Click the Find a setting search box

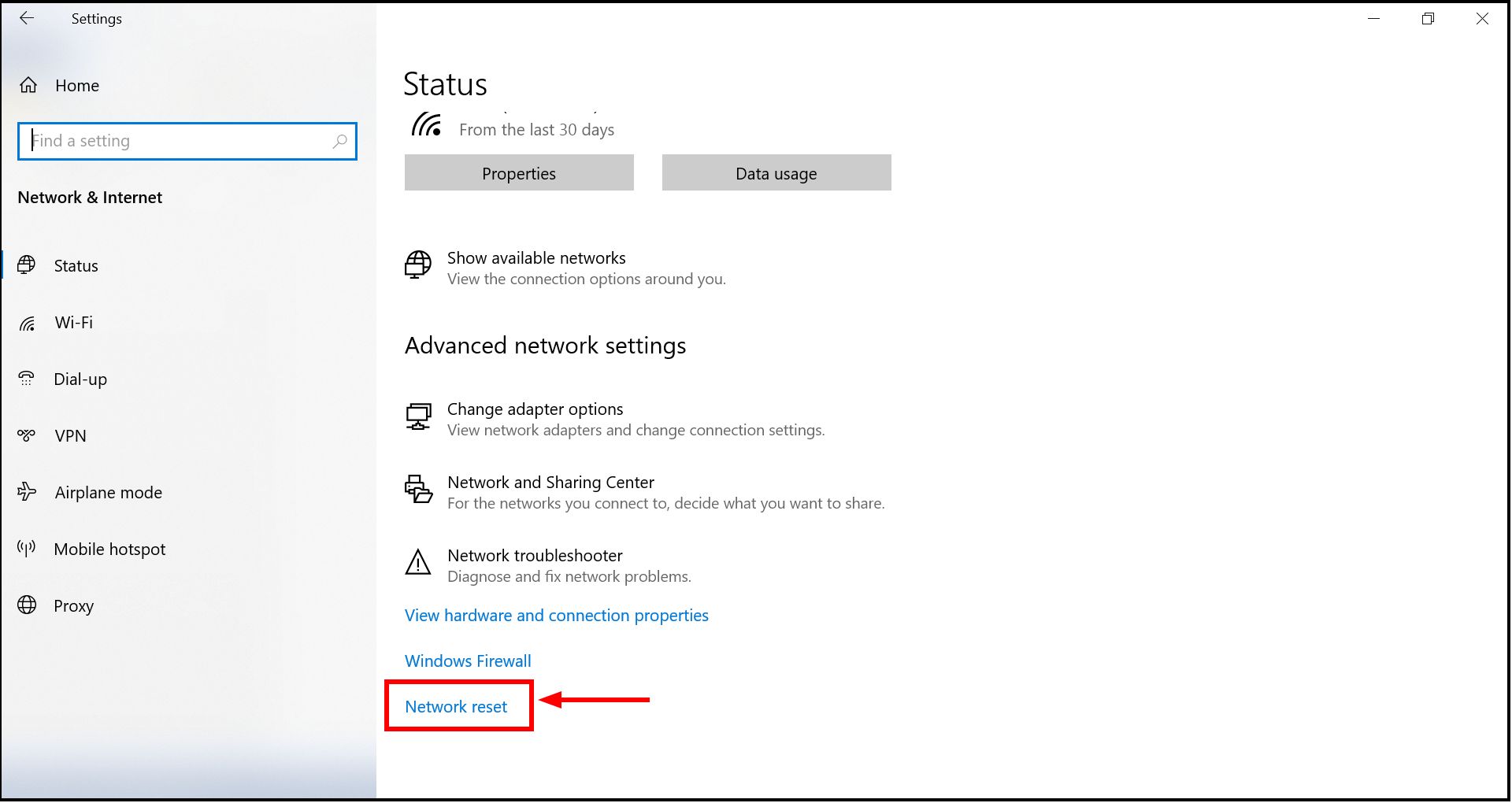click(187, 141)
